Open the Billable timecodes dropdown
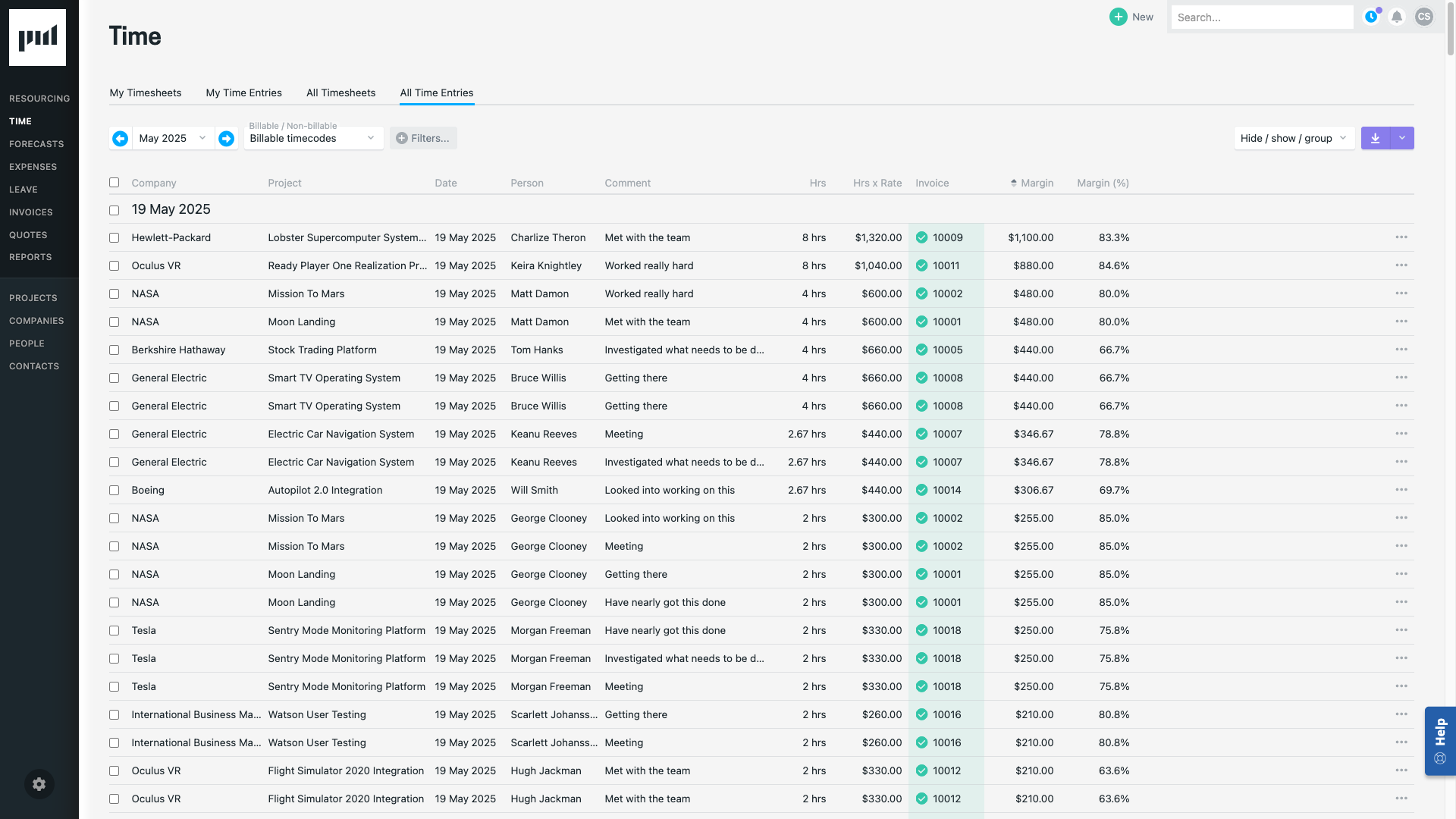Viewport: 1456px width, 819px height. (x=313, y=138)
